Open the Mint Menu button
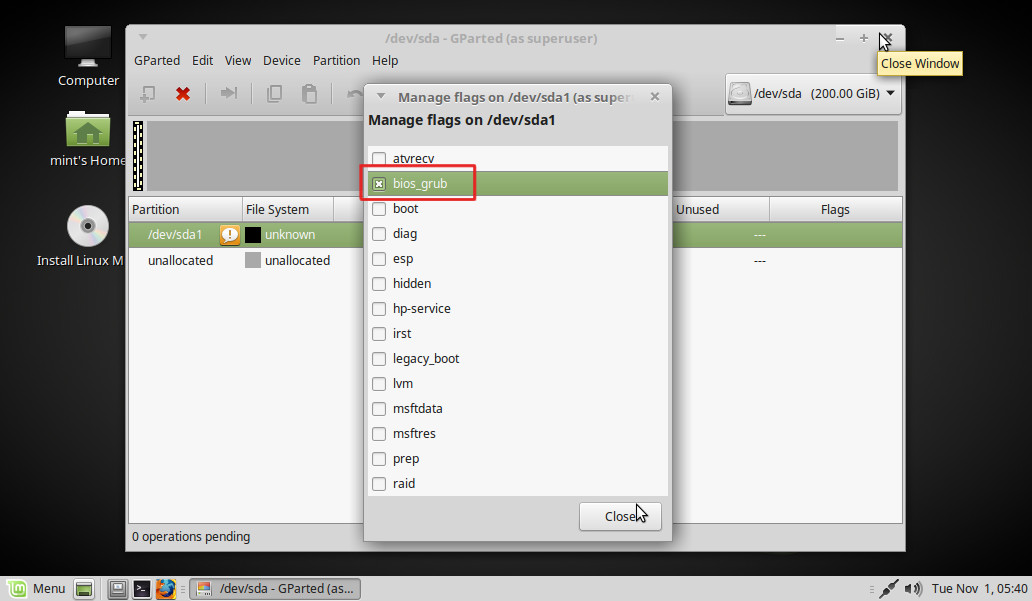Screen dimensions: 1032x601 36,589
